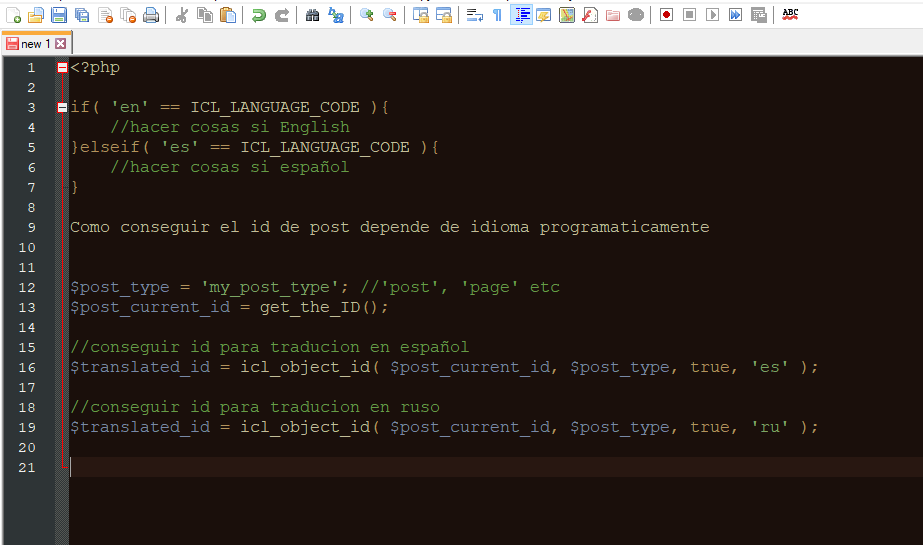Open a file using the folder icon
923x545 pixels.
pyautogui.click(x=36, y=15)
